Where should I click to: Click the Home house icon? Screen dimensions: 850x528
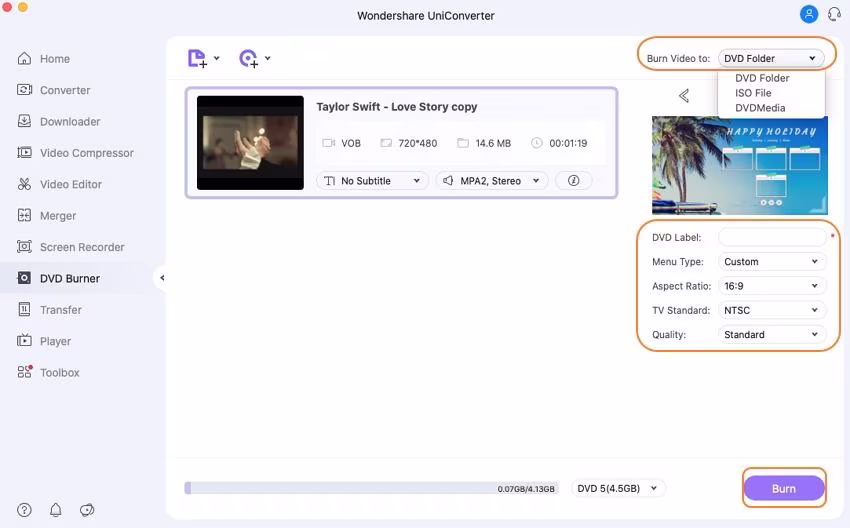[x=24, y=59]
